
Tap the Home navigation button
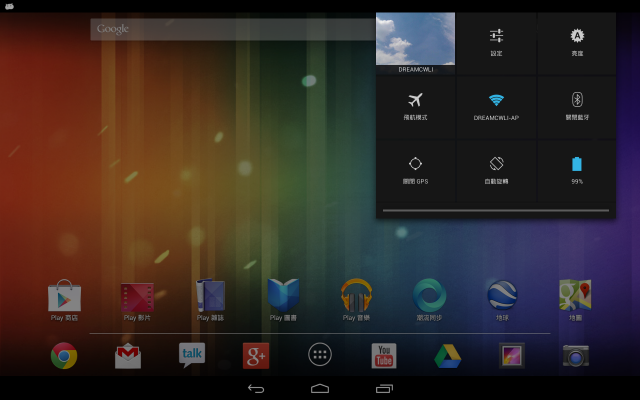click(320, 388)
